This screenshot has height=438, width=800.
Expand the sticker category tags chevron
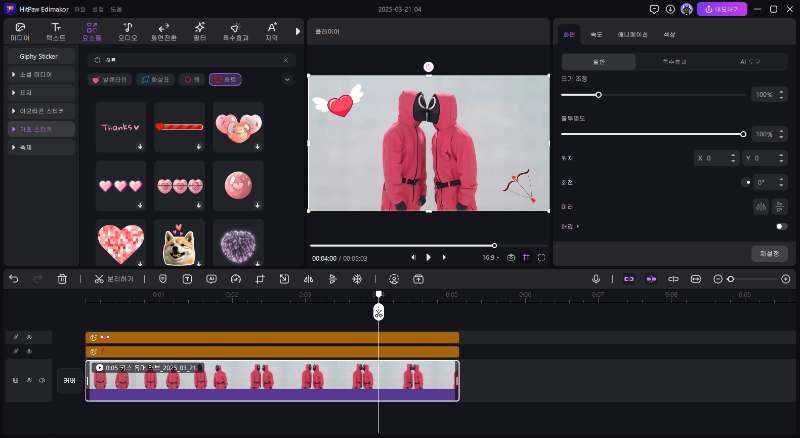click(287, 78)
